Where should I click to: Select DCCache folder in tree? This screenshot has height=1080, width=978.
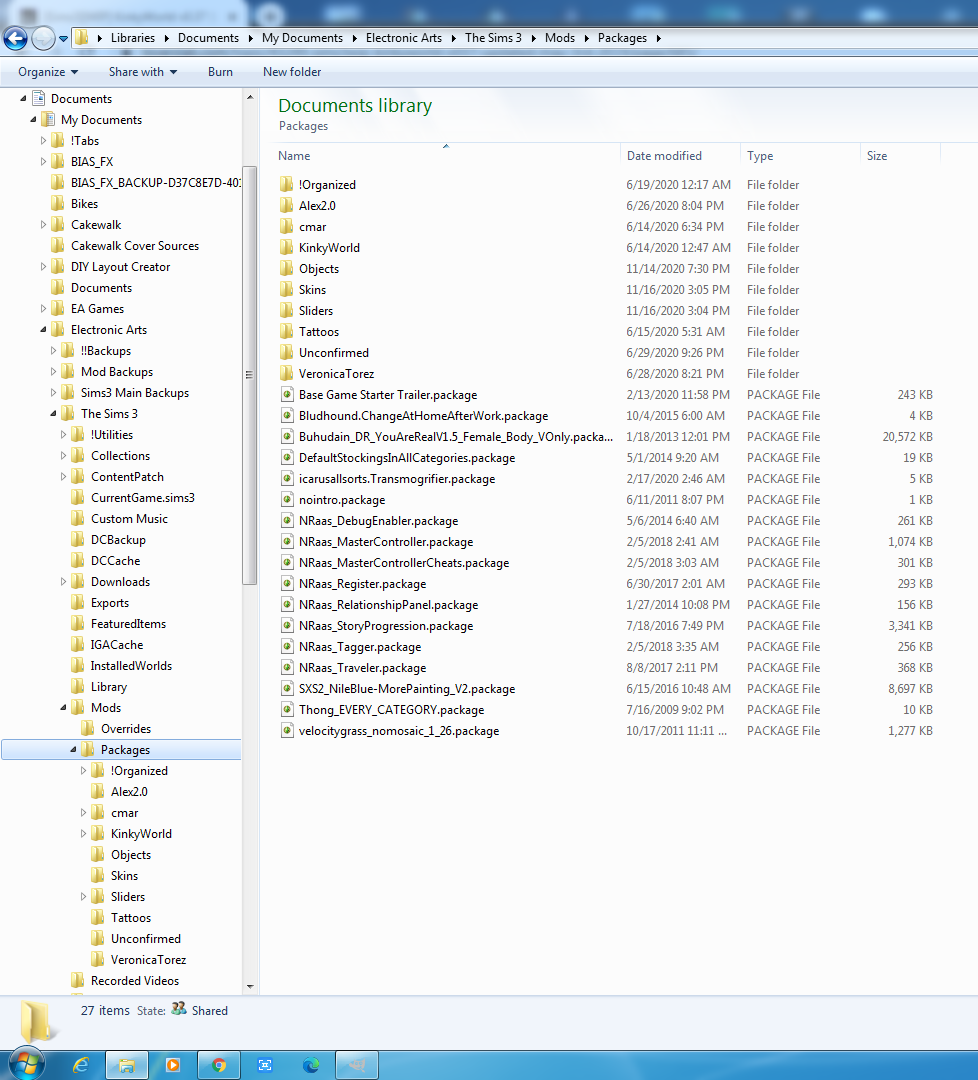[116, 561]
